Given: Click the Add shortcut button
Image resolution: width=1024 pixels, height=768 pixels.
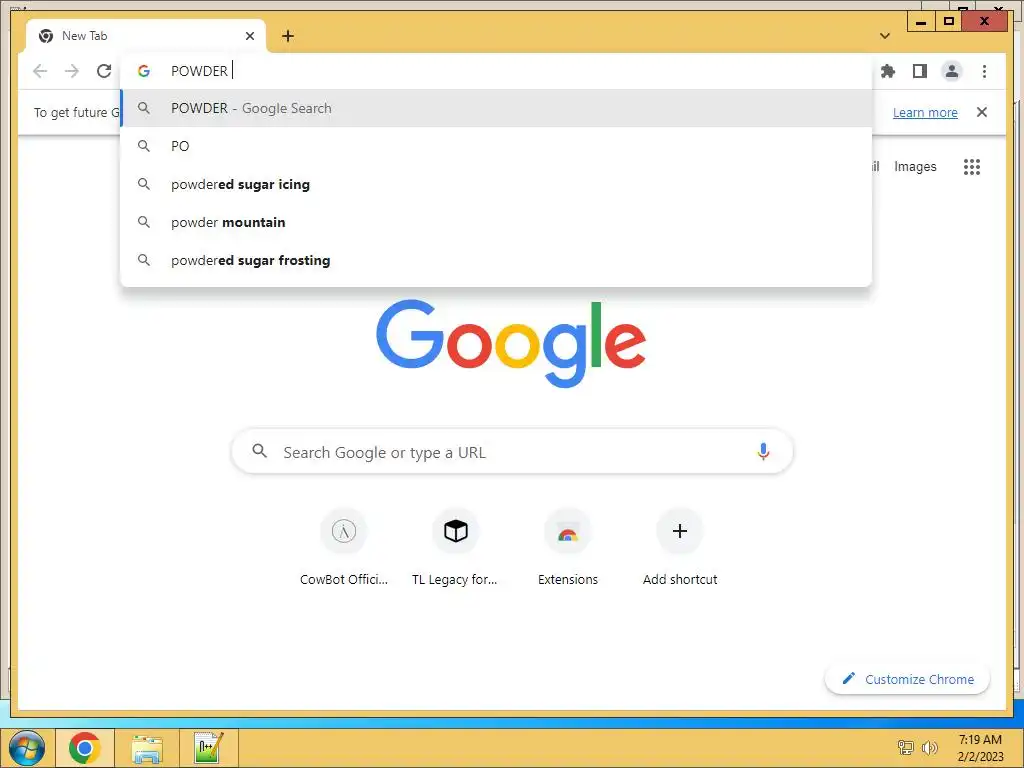Looking at the screenshot, I should pyautogui.click(x=680, y=547).
